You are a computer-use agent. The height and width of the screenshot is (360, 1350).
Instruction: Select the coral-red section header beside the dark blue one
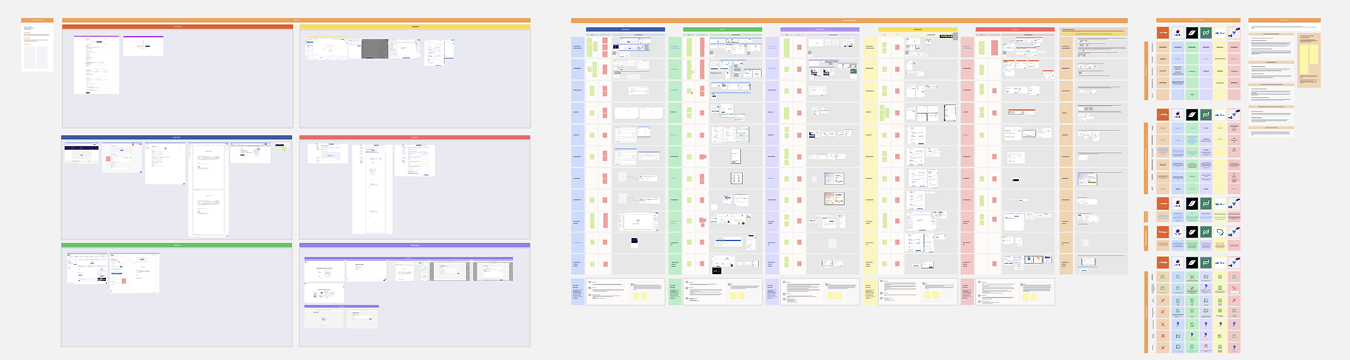click(415, 138)
